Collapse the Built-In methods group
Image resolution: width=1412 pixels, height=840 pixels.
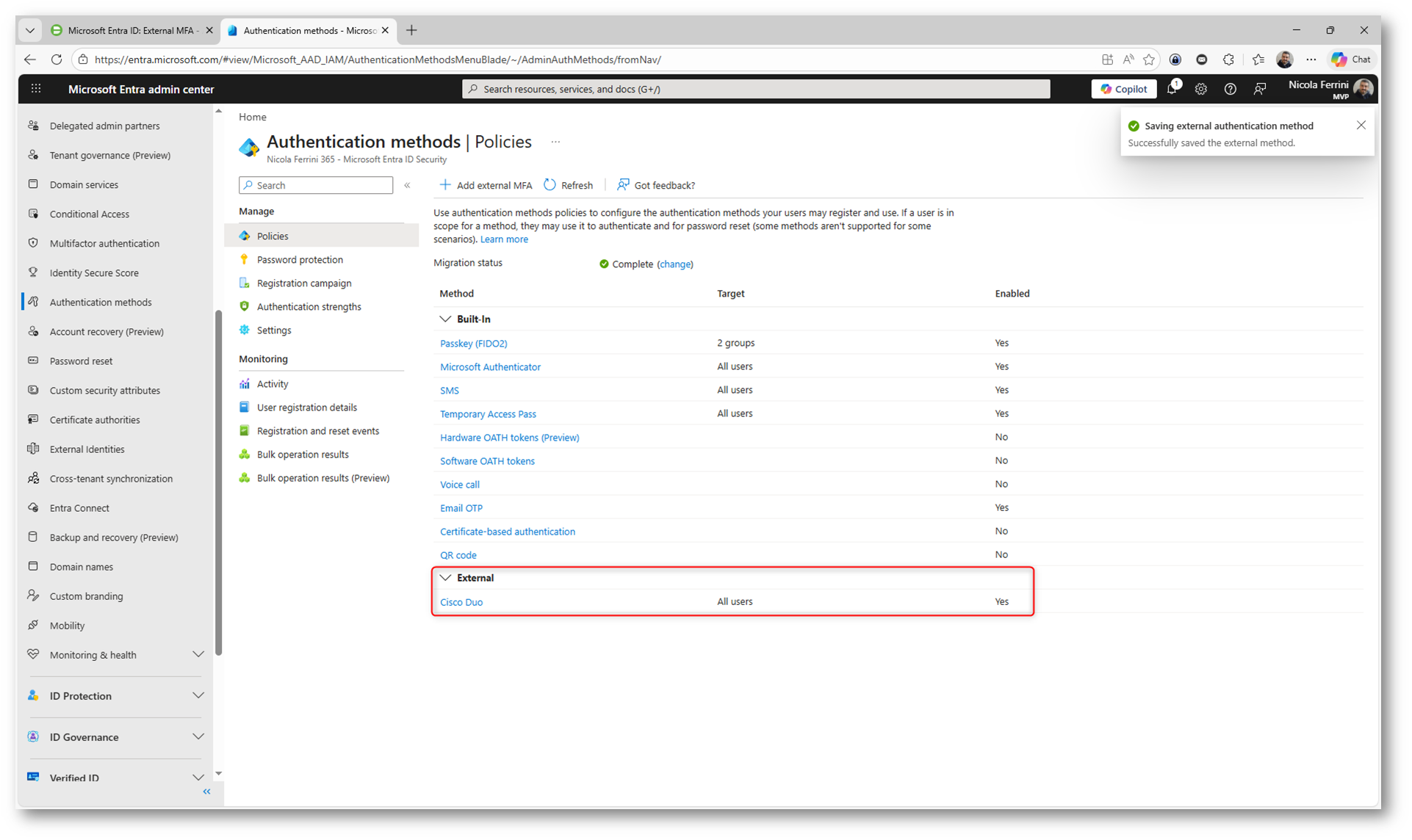(445, 319)
